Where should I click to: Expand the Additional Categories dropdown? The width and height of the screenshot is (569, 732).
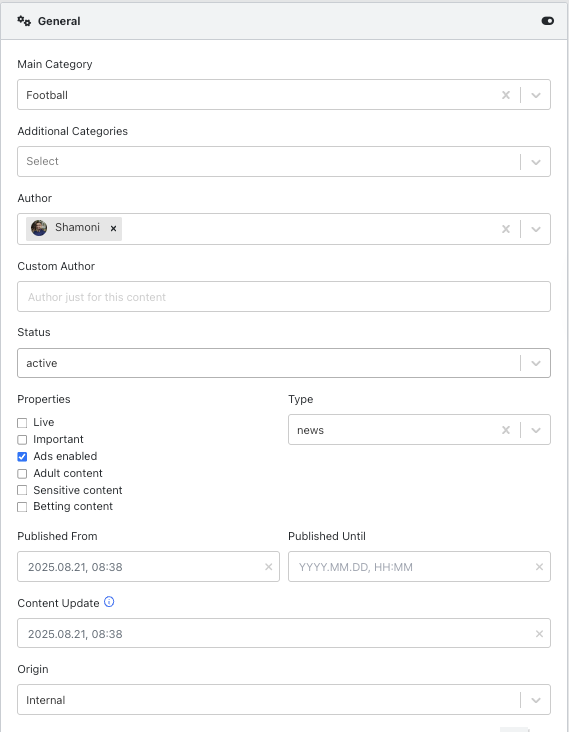coord(536,162)
